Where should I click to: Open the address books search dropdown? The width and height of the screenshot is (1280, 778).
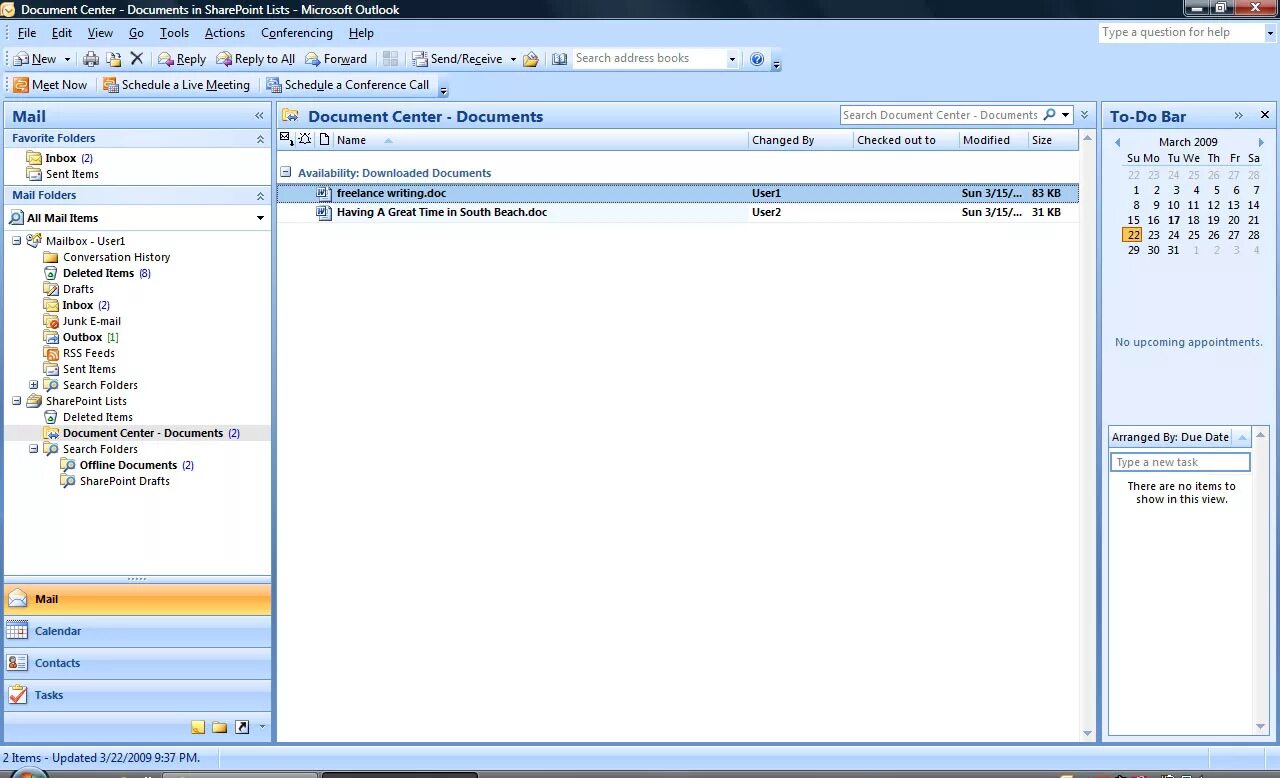tap(732, 59)
